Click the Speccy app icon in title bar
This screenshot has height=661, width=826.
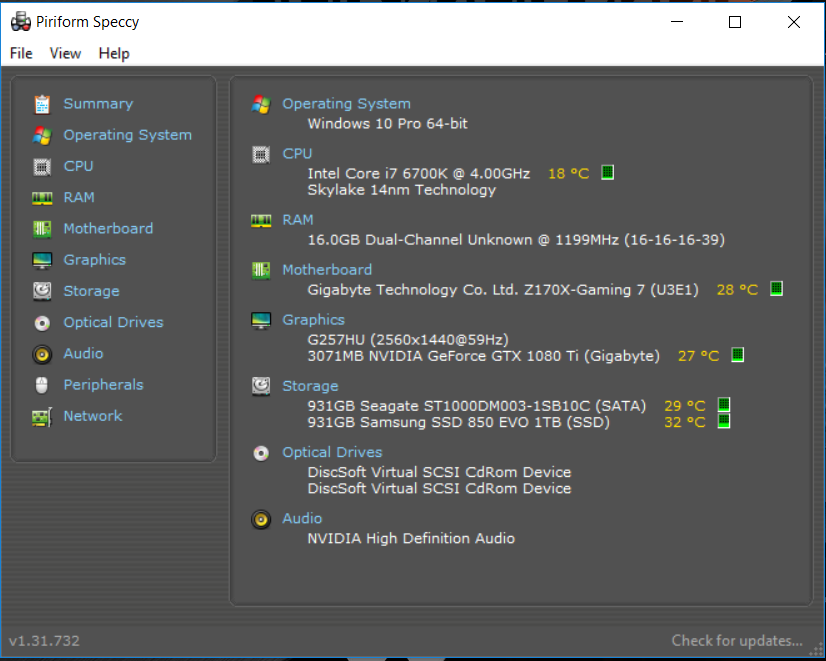[21, 22]
